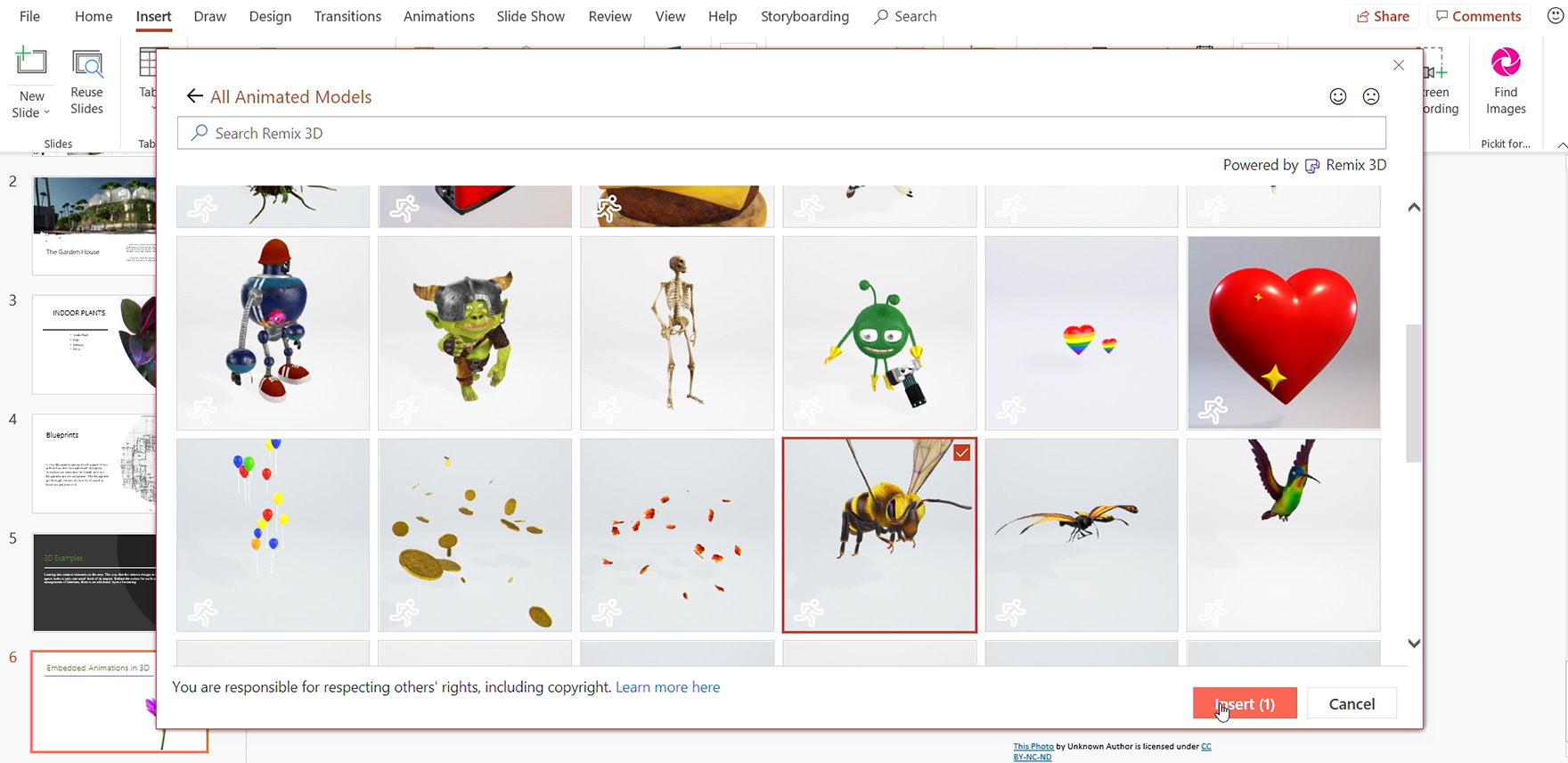The height and width of the screenshot is (763, 1568).
Task: Click the red heart's running-figure animation icon
Action: click(x=1213, y=411)
